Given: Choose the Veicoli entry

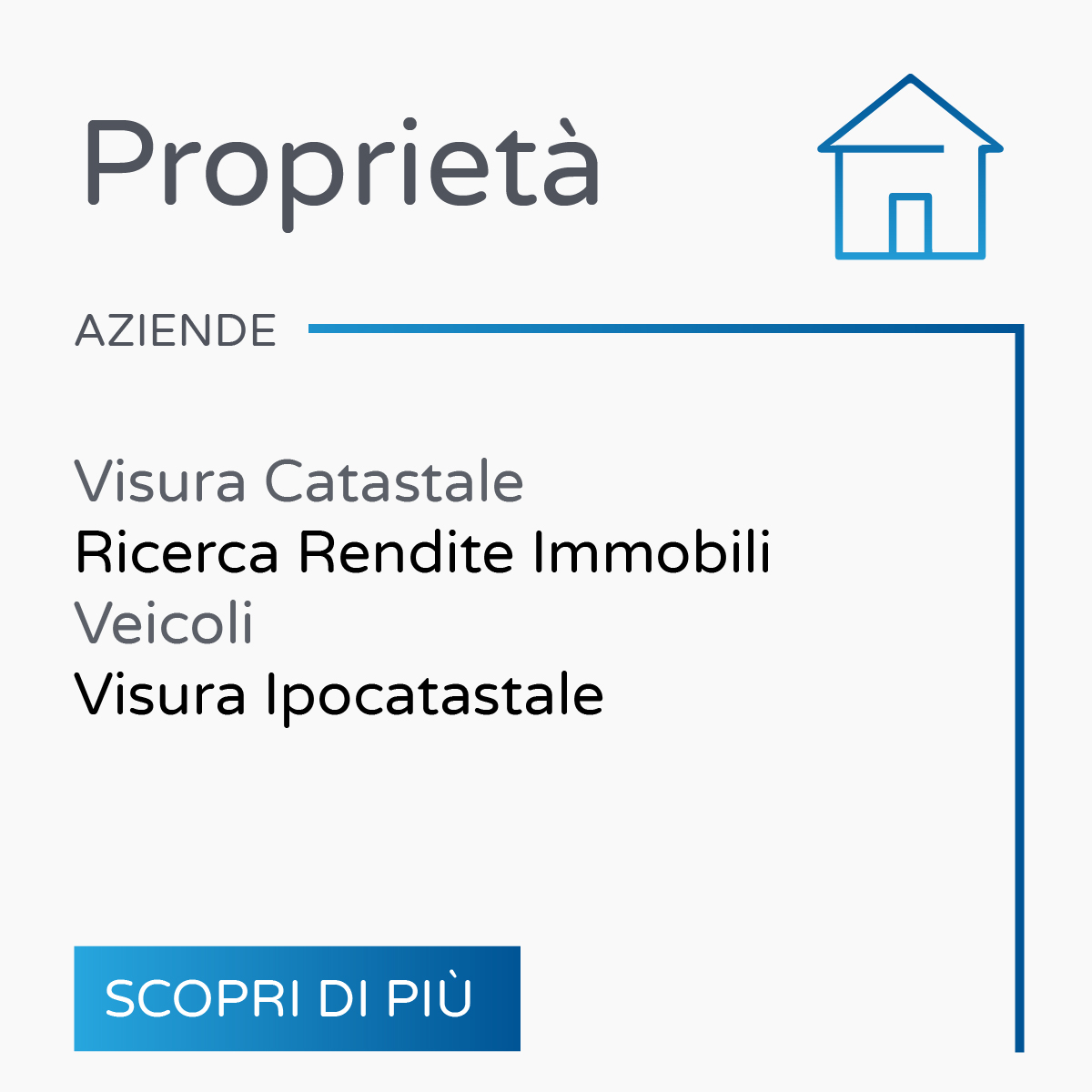Looking at the screenshot, I should click(164, 623).
